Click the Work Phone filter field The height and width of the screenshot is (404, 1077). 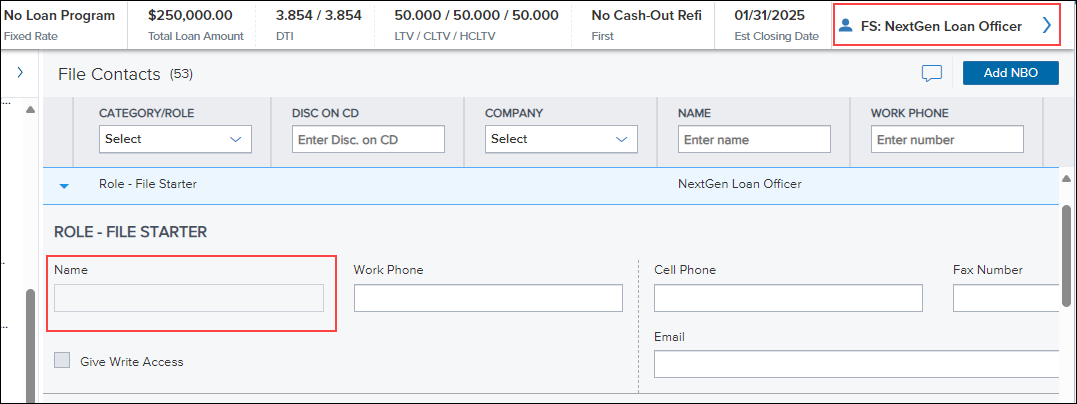(947, 139)
